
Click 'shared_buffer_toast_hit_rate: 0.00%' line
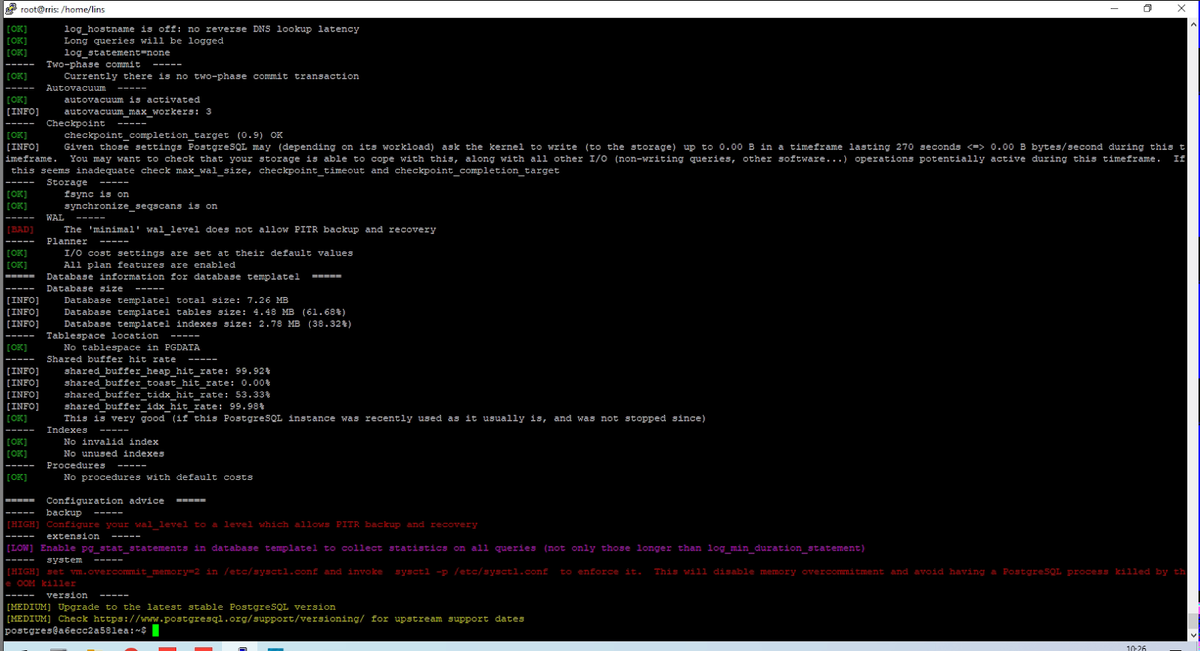tap(167, 383)
